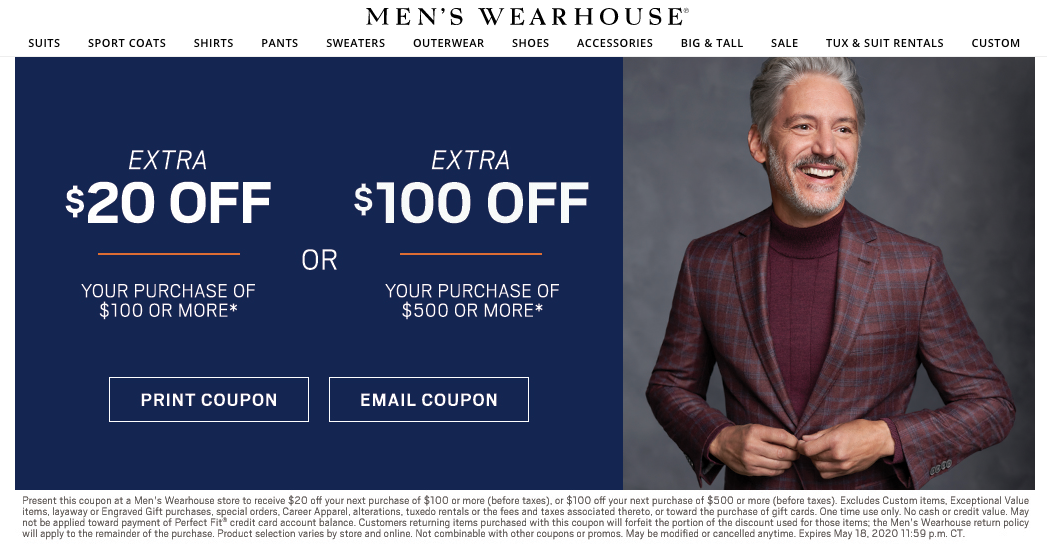Open Tux & Suit Rentals

point(885,43)
